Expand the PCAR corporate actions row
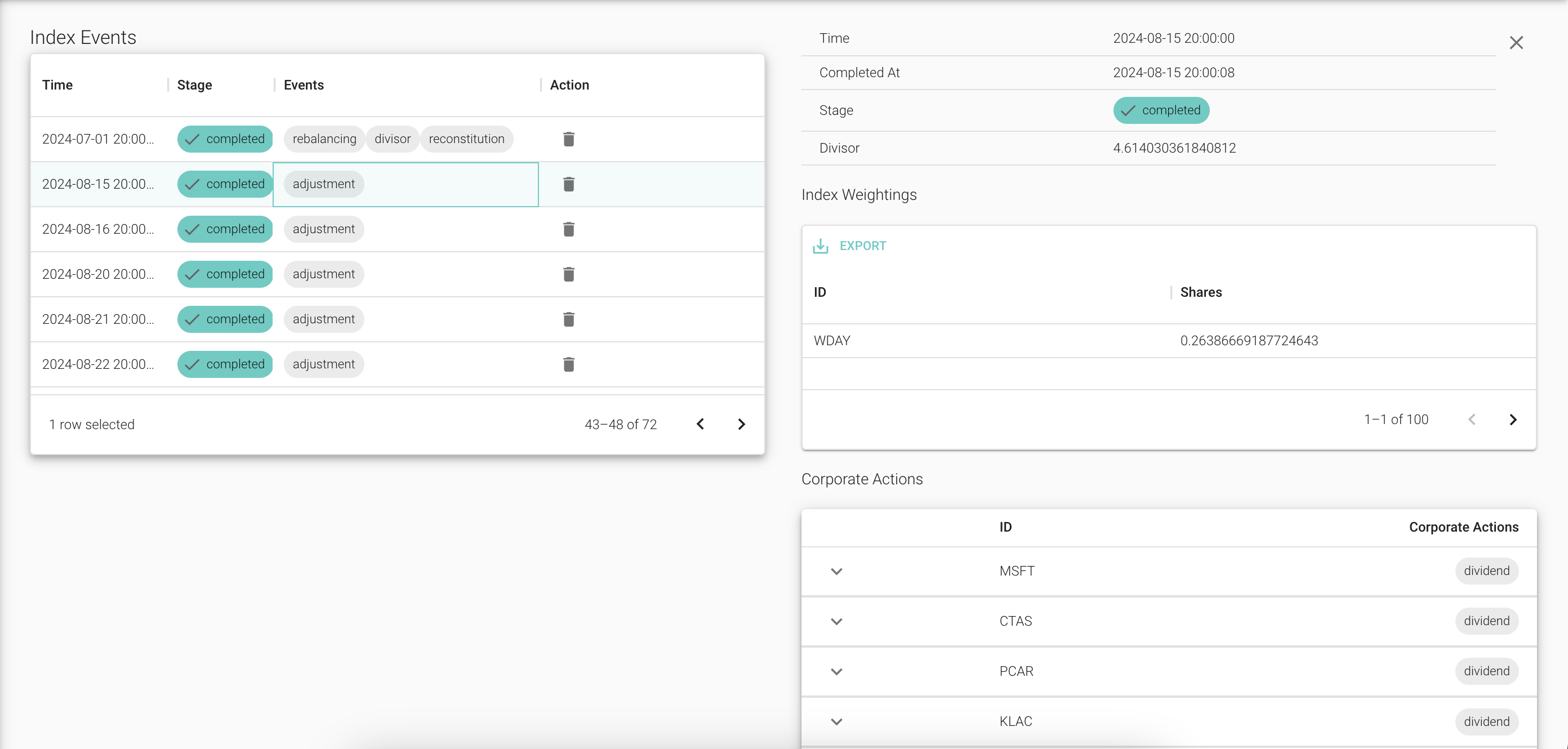 [x=836, y=672]
